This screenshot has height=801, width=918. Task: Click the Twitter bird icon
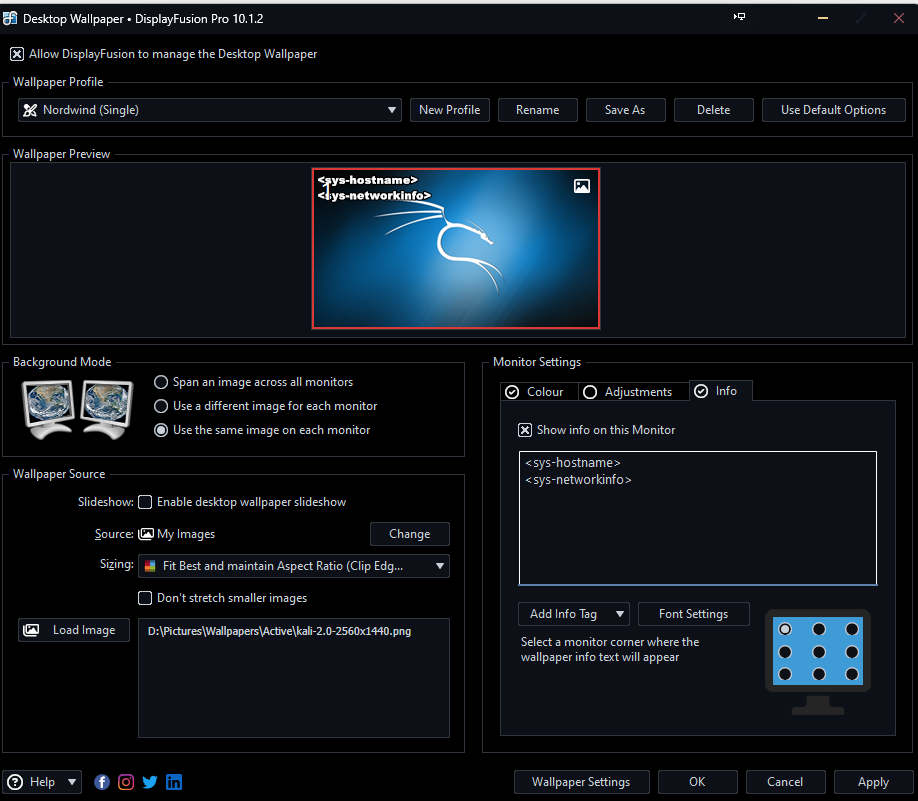[150, 782]
